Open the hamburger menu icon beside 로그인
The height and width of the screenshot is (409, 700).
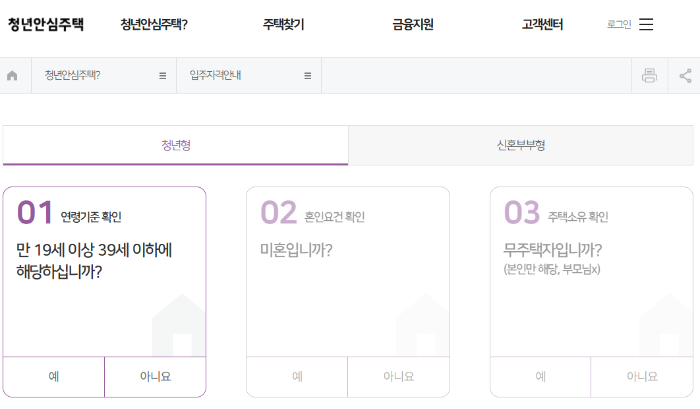[x=646, y=24]
